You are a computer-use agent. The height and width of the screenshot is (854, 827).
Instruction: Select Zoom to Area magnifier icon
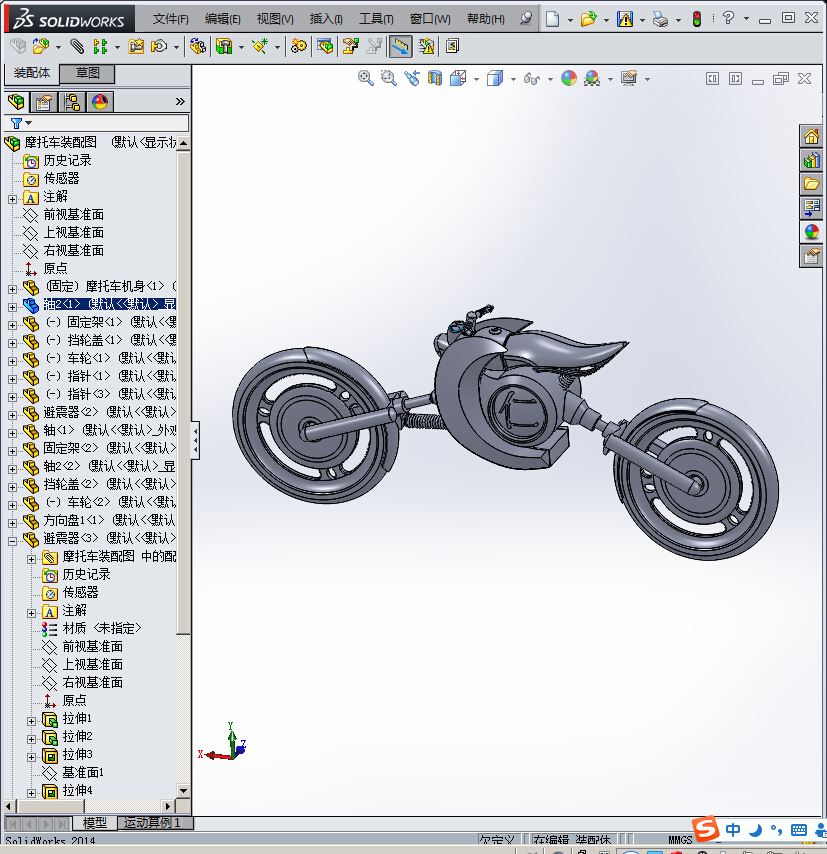(388, 78)
